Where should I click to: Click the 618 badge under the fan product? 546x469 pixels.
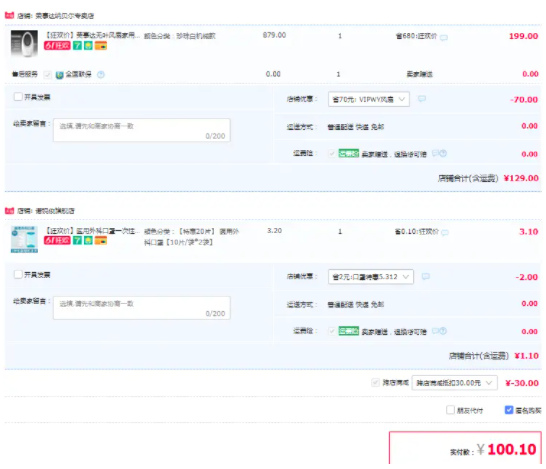click(57, 46)
